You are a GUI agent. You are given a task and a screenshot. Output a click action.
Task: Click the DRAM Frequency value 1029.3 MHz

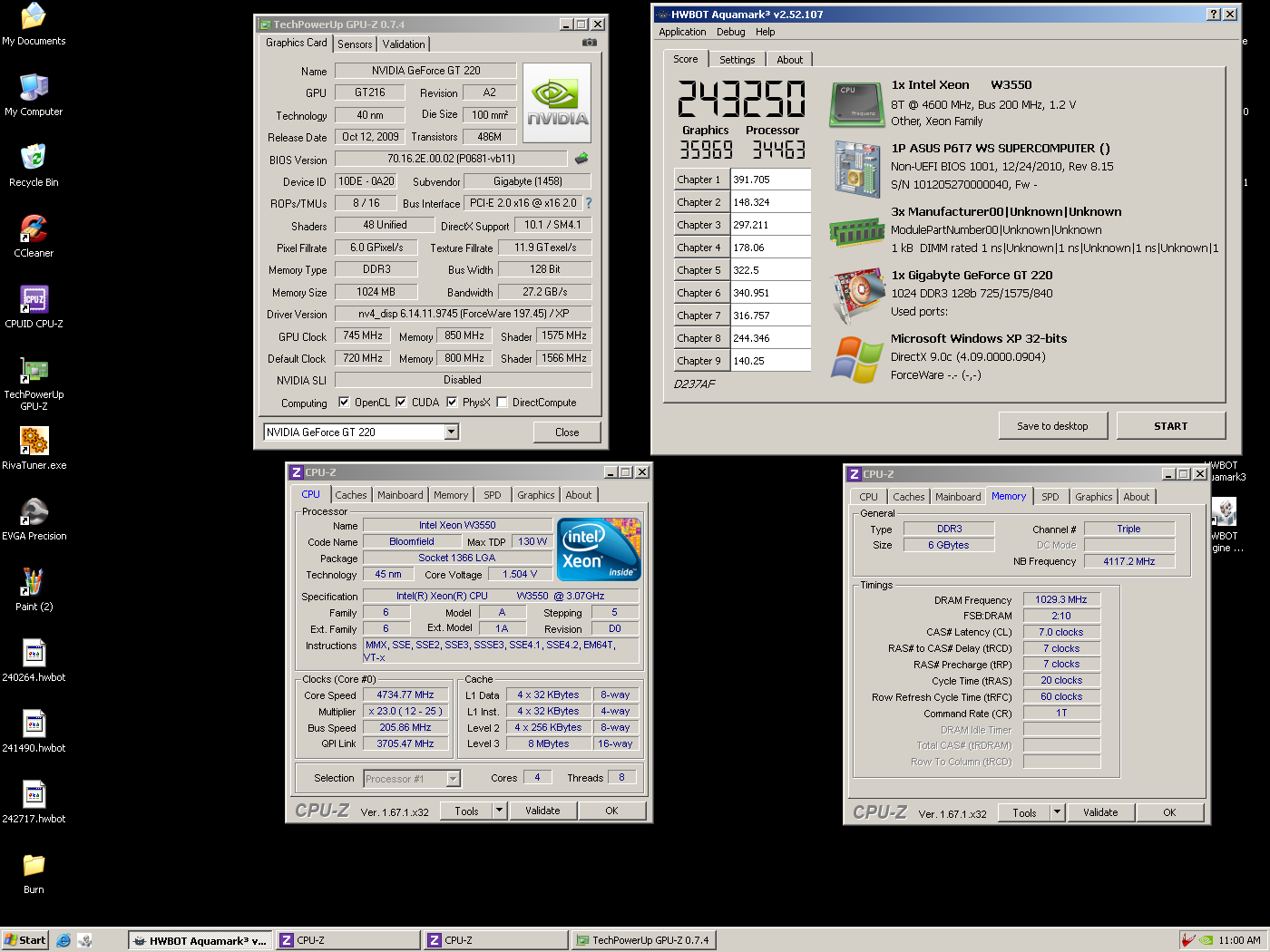tap(1061, 600)
